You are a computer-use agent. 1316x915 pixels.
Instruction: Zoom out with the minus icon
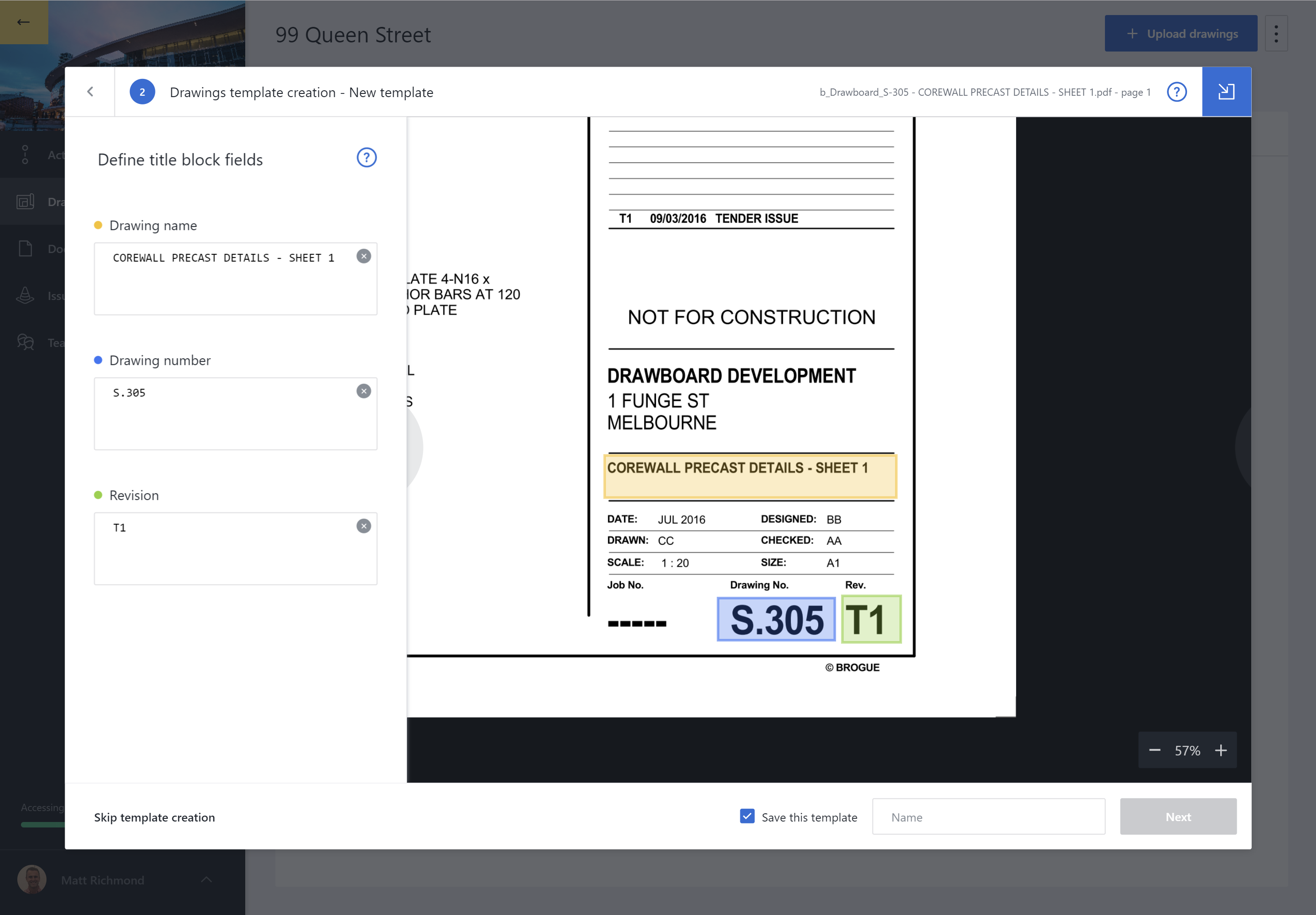point(1154,750)
